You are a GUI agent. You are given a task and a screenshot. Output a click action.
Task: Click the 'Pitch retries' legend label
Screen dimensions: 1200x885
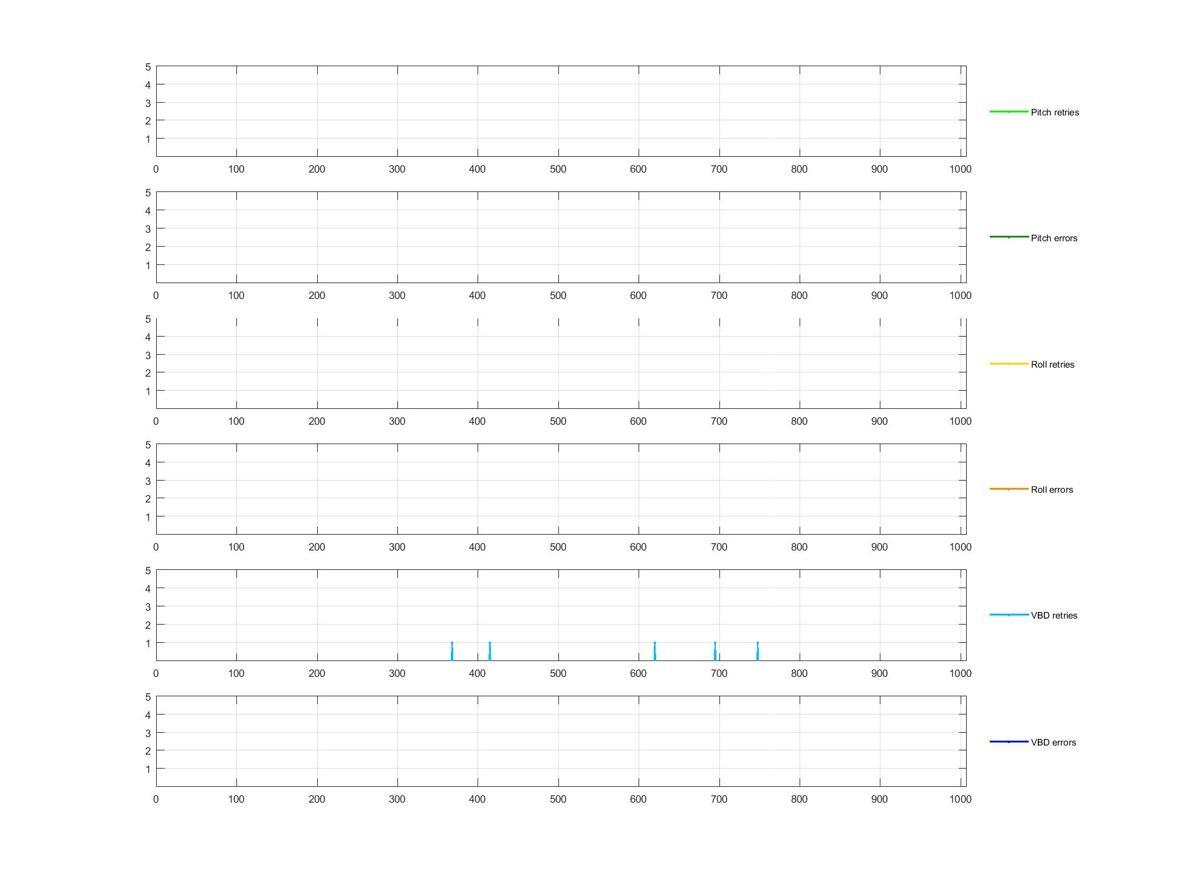click(1054, 112)
